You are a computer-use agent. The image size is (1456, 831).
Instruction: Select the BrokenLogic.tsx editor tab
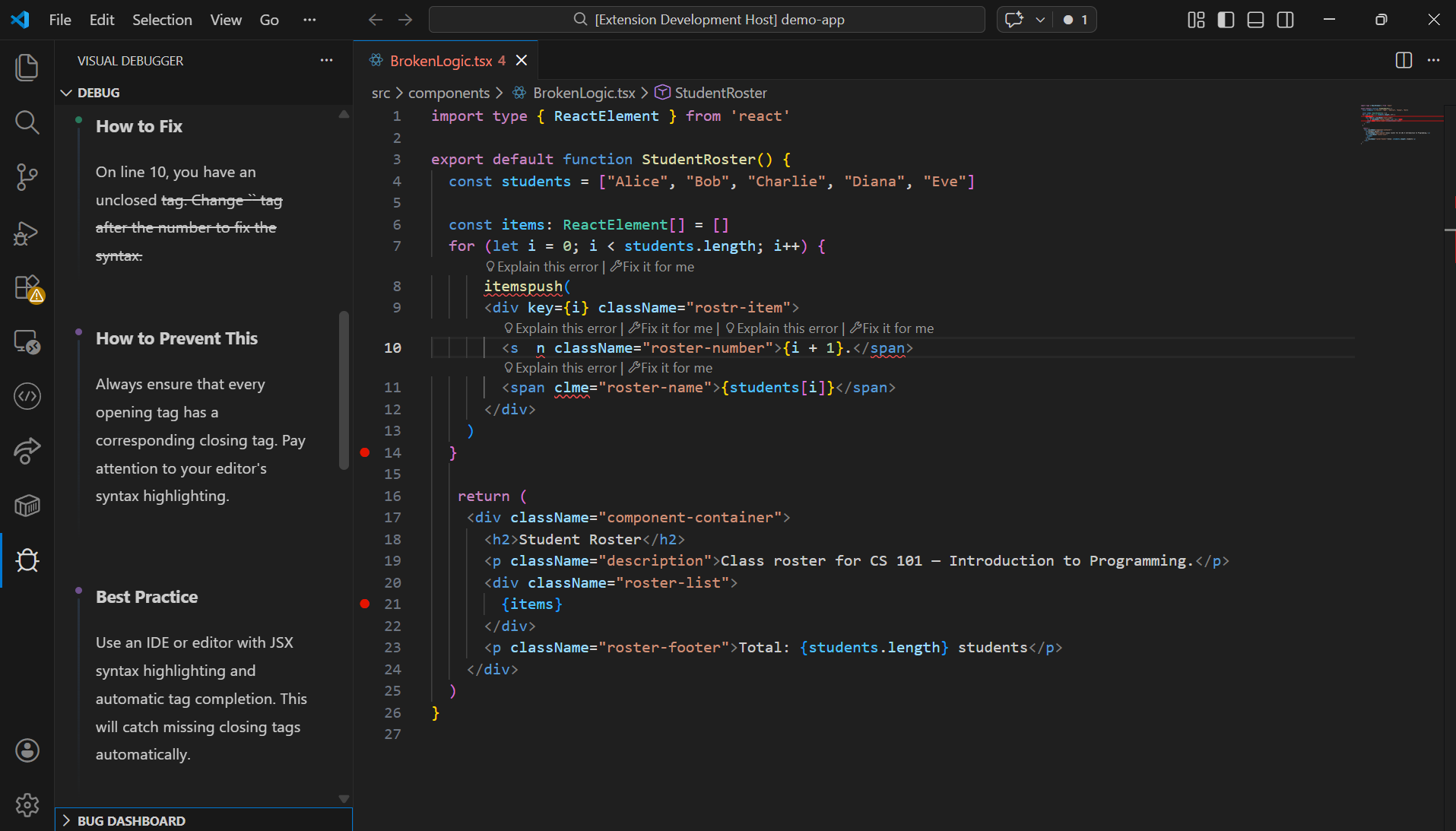click(x=441, y=61)
